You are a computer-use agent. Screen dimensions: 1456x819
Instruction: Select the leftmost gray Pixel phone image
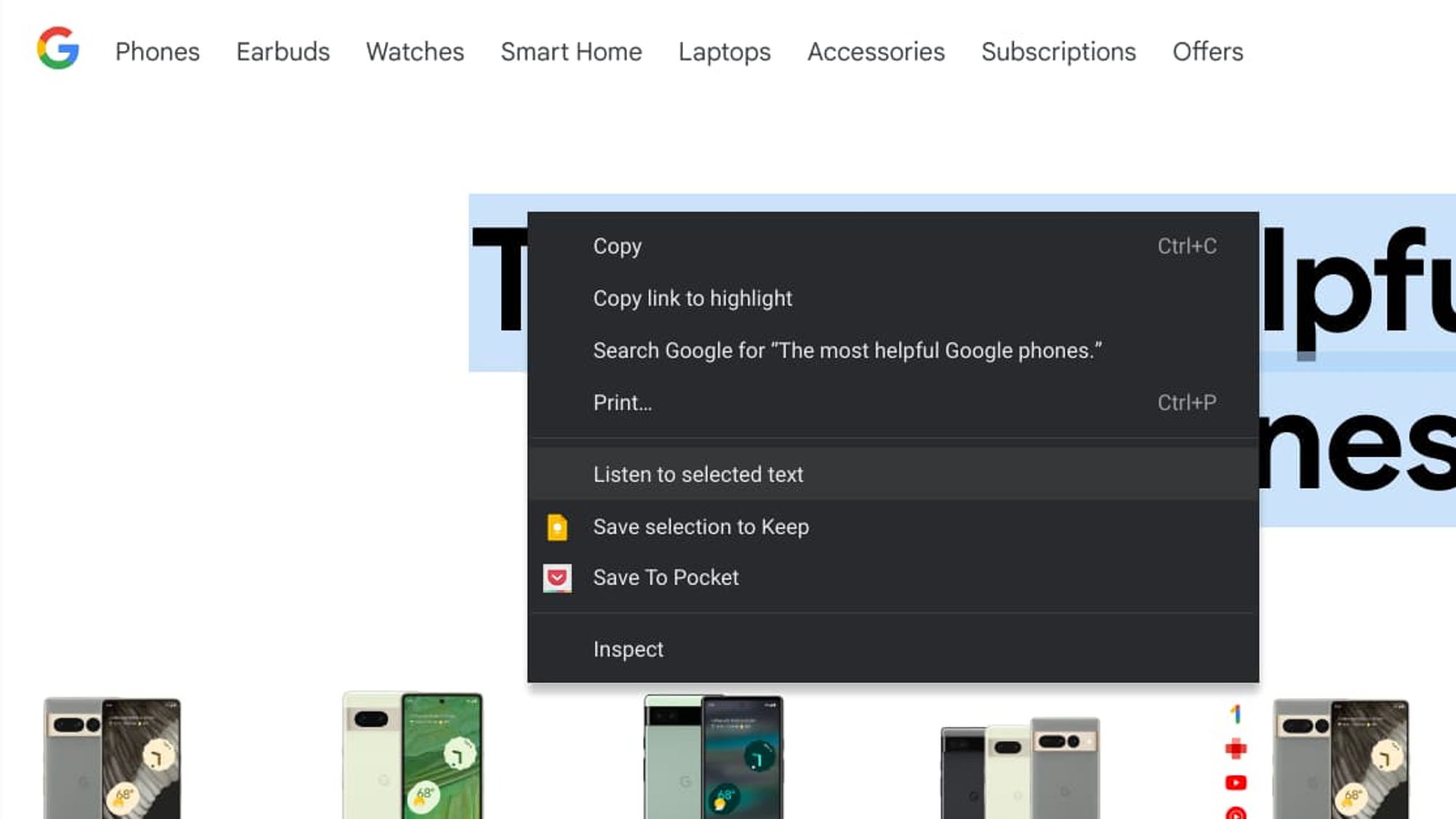pyautogui.click(x=112, y=757)
